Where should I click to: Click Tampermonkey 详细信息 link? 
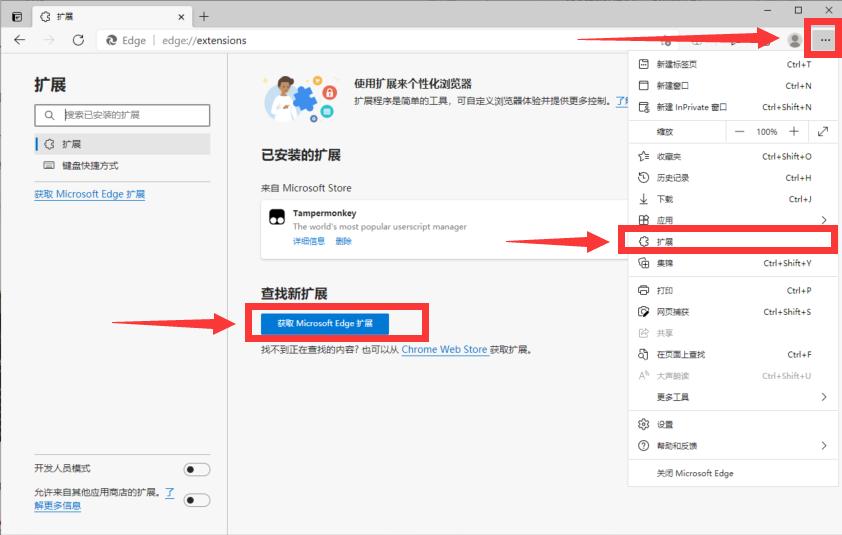(x=309, y=241)
